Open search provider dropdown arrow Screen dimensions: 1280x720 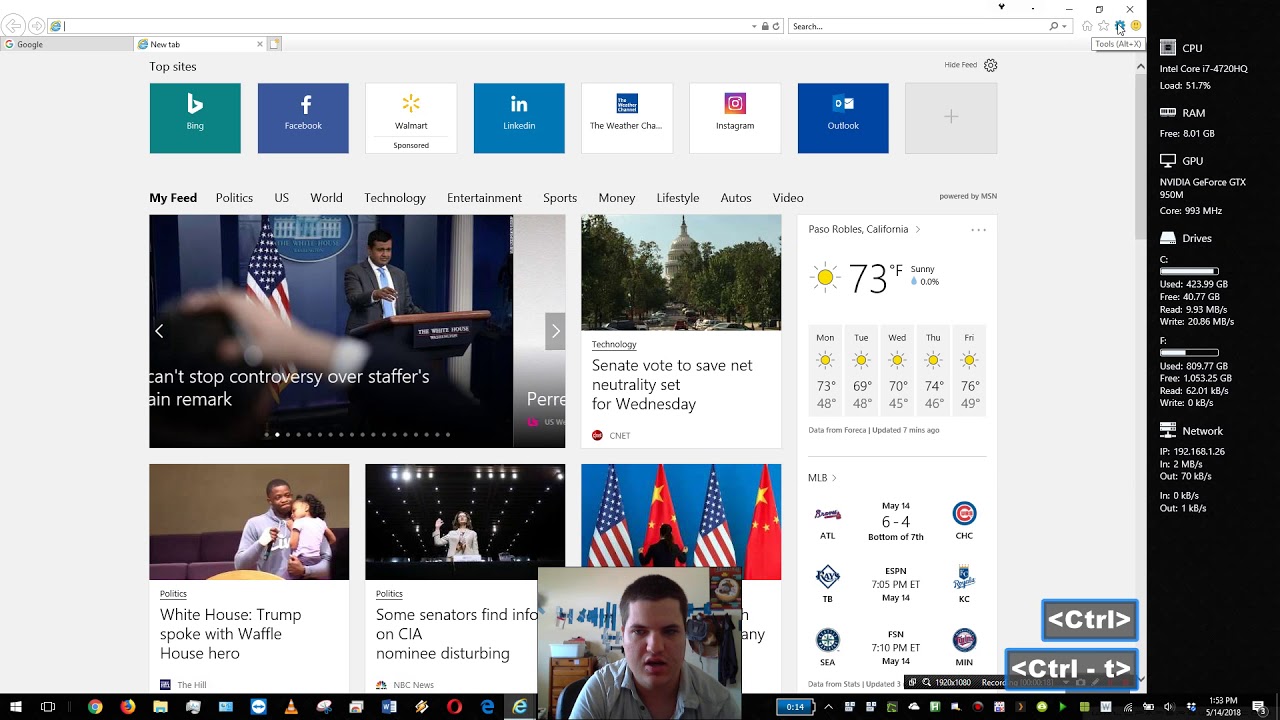pyautogui.click(x=1064, y=26)
